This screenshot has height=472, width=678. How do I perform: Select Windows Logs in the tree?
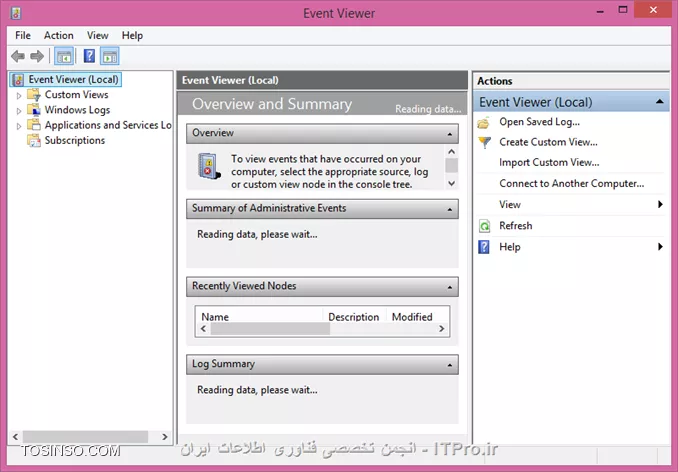click(77, 110)
